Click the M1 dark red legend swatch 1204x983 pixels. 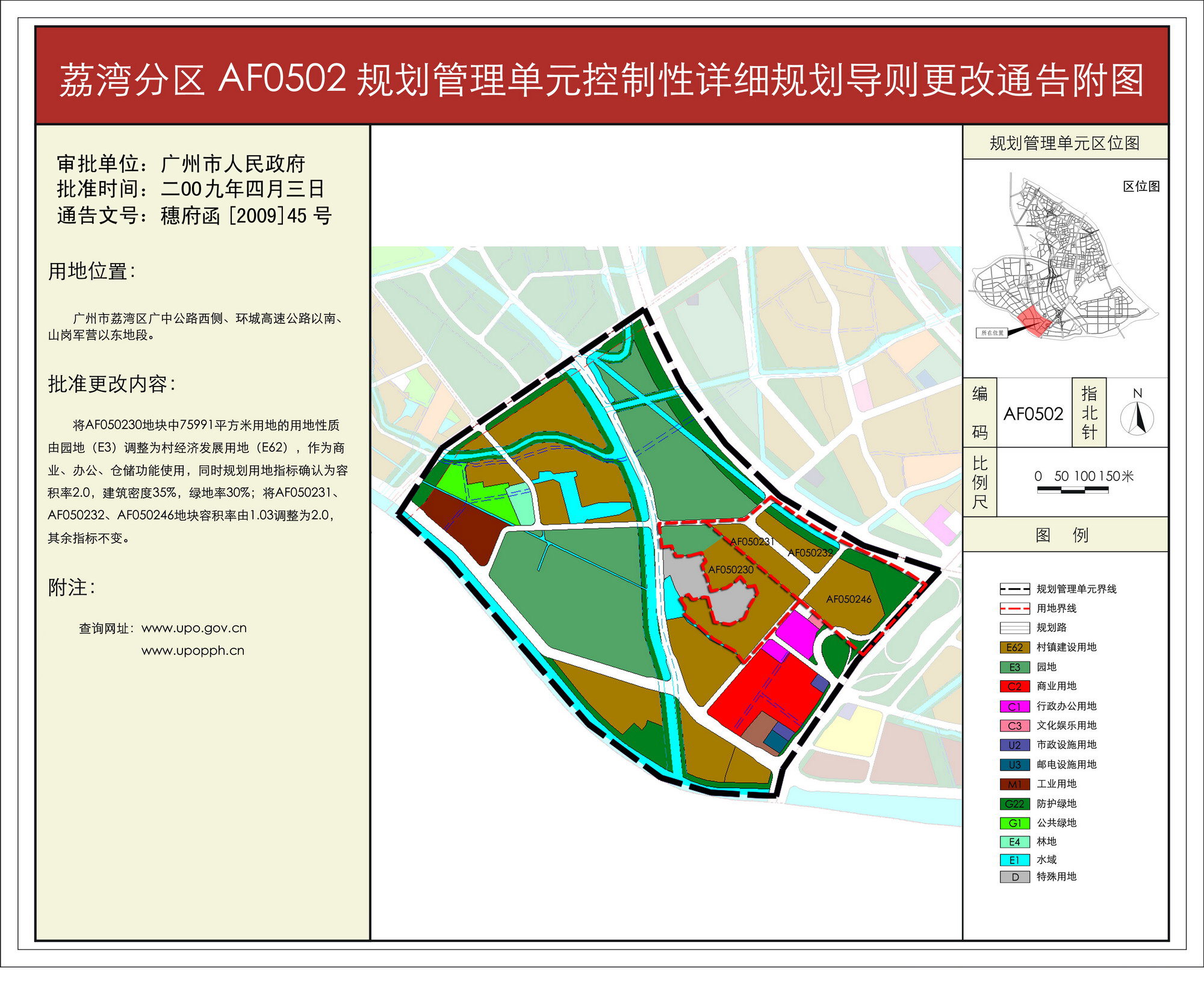pyautogui.click(x=1014, y=784)
